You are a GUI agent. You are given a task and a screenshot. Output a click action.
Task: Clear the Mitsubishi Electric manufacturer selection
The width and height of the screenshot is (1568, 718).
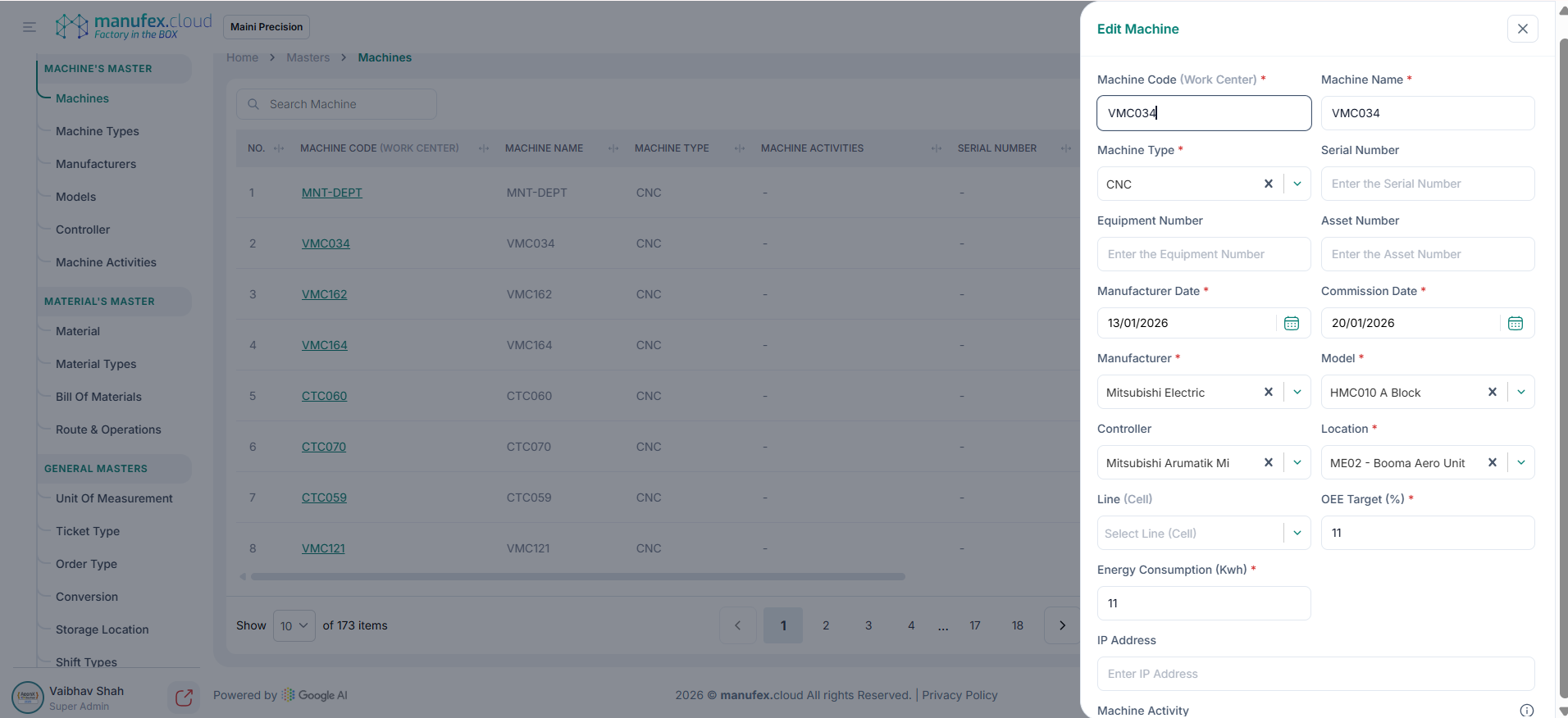(1268, 392)
